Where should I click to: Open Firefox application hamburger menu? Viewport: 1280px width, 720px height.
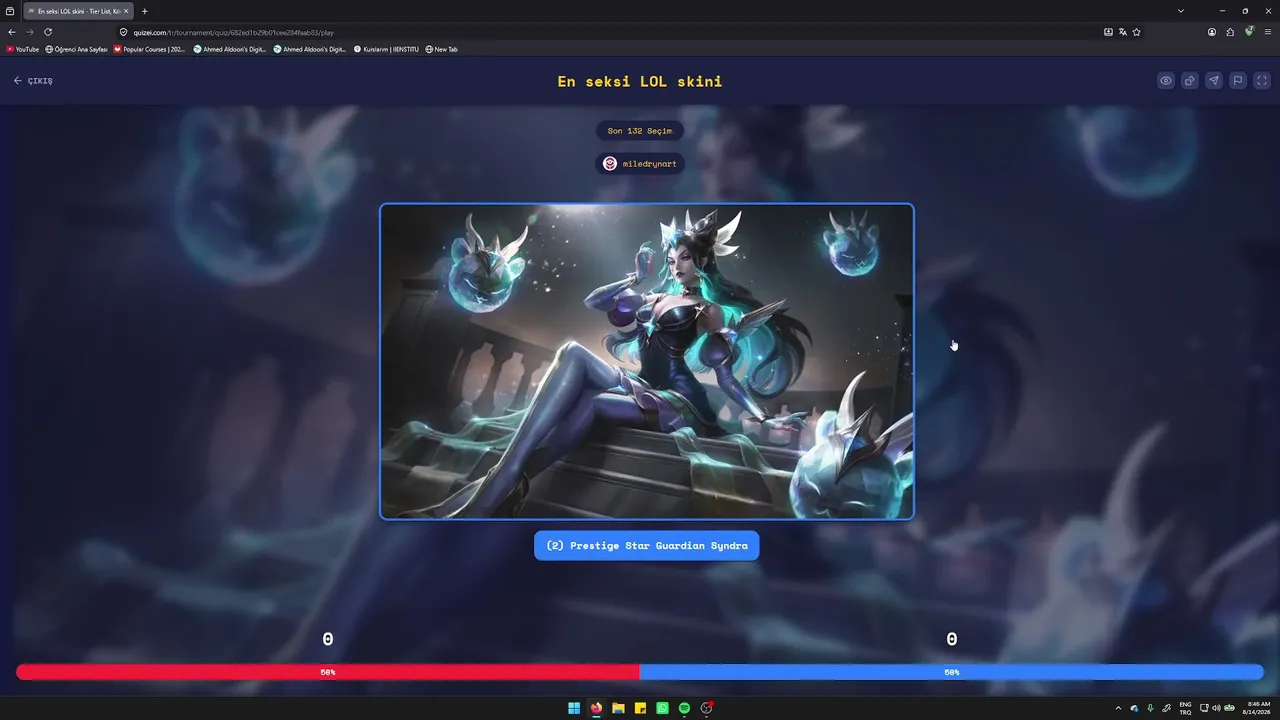(x=1268, y=32)
